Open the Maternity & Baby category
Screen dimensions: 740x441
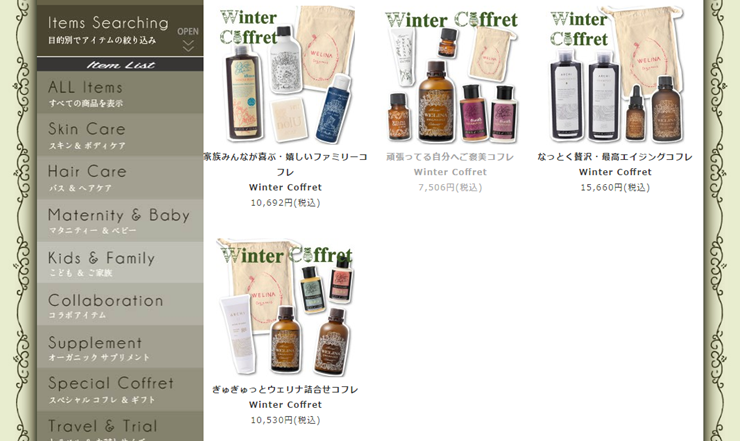[120, 220]
